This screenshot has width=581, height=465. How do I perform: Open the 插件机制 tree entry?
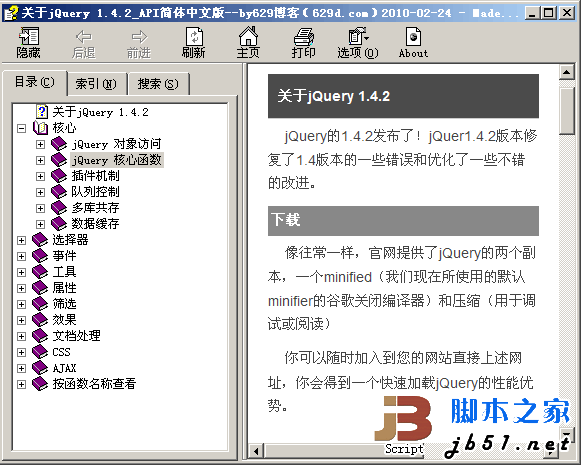pyautogui.click(x=96, y=176)
